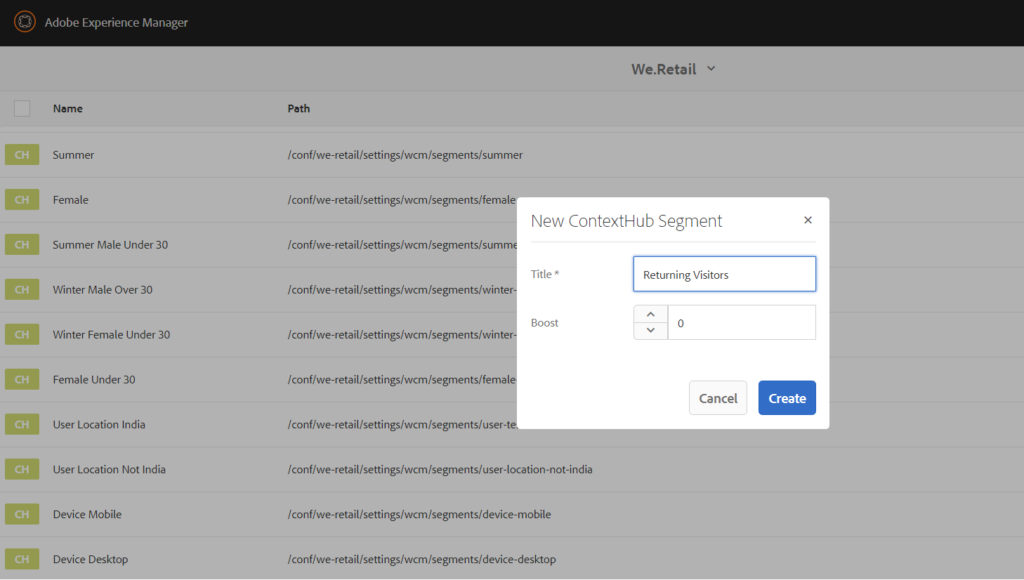The height and width of the screenshot is (580, 1024).
Task: Select Winter Male Over 30 name
Action: (x=103, y=289)
